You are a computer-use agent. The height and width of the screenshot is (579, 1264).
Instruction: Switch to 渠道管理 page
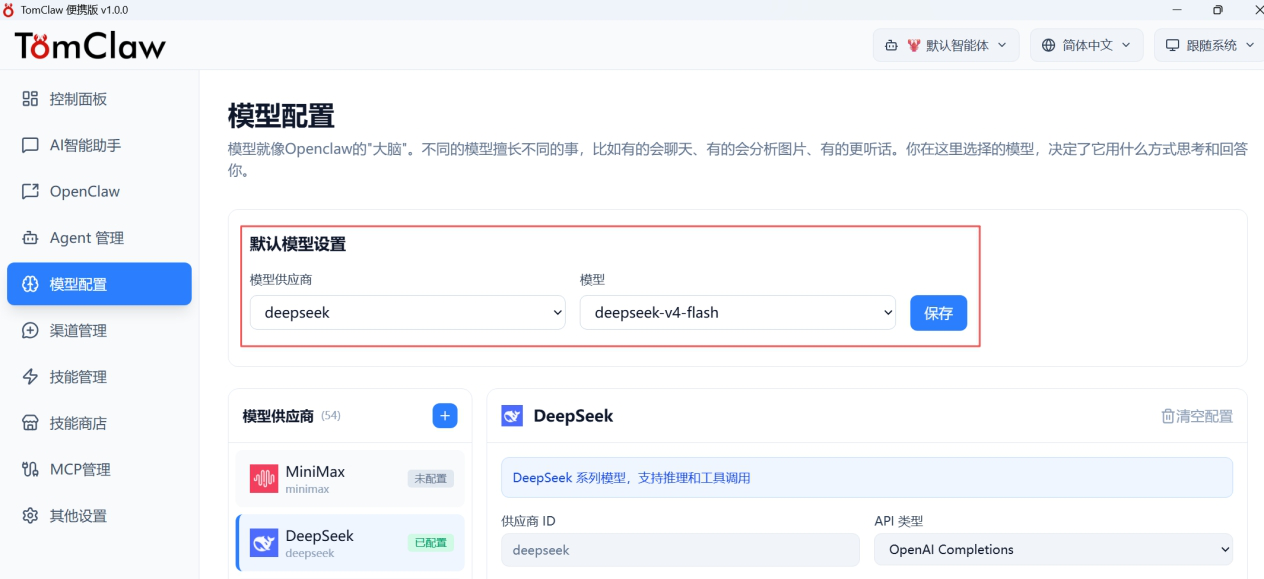pyautogui.click(x=99, y=330)
